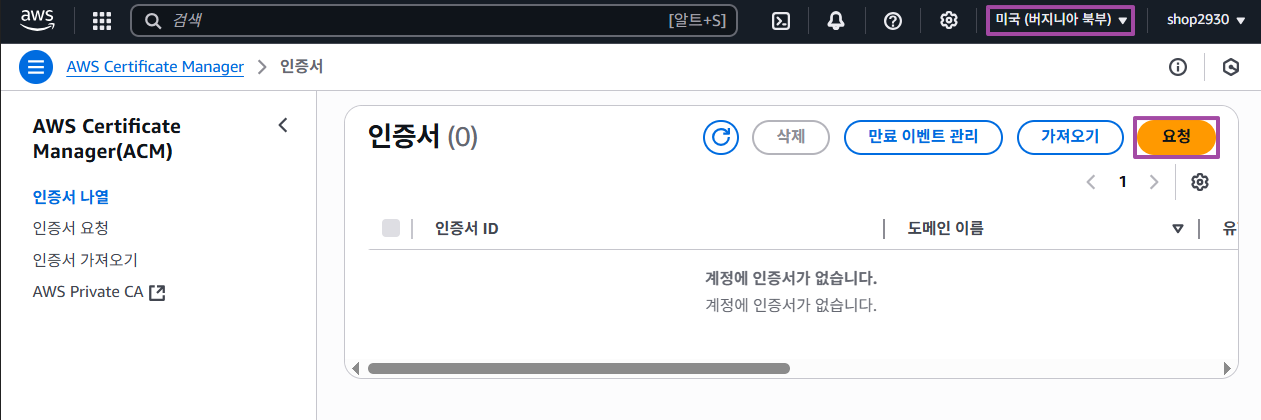Select 인증서 요청 in sidebar
Viewport: 1261px width, 420px height.
(x=70, y=228)
